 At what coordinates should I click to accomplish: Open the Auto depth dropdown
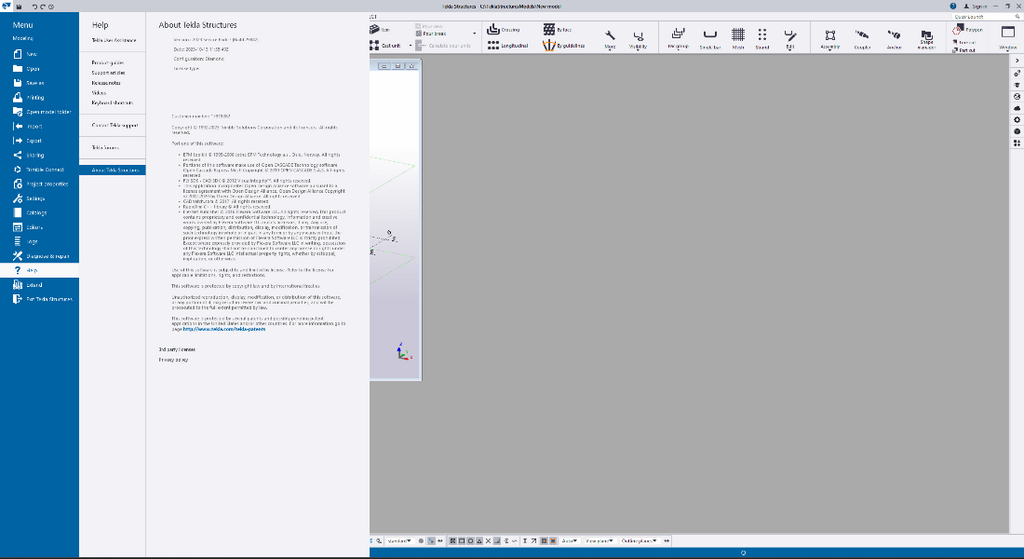point(569,541)
